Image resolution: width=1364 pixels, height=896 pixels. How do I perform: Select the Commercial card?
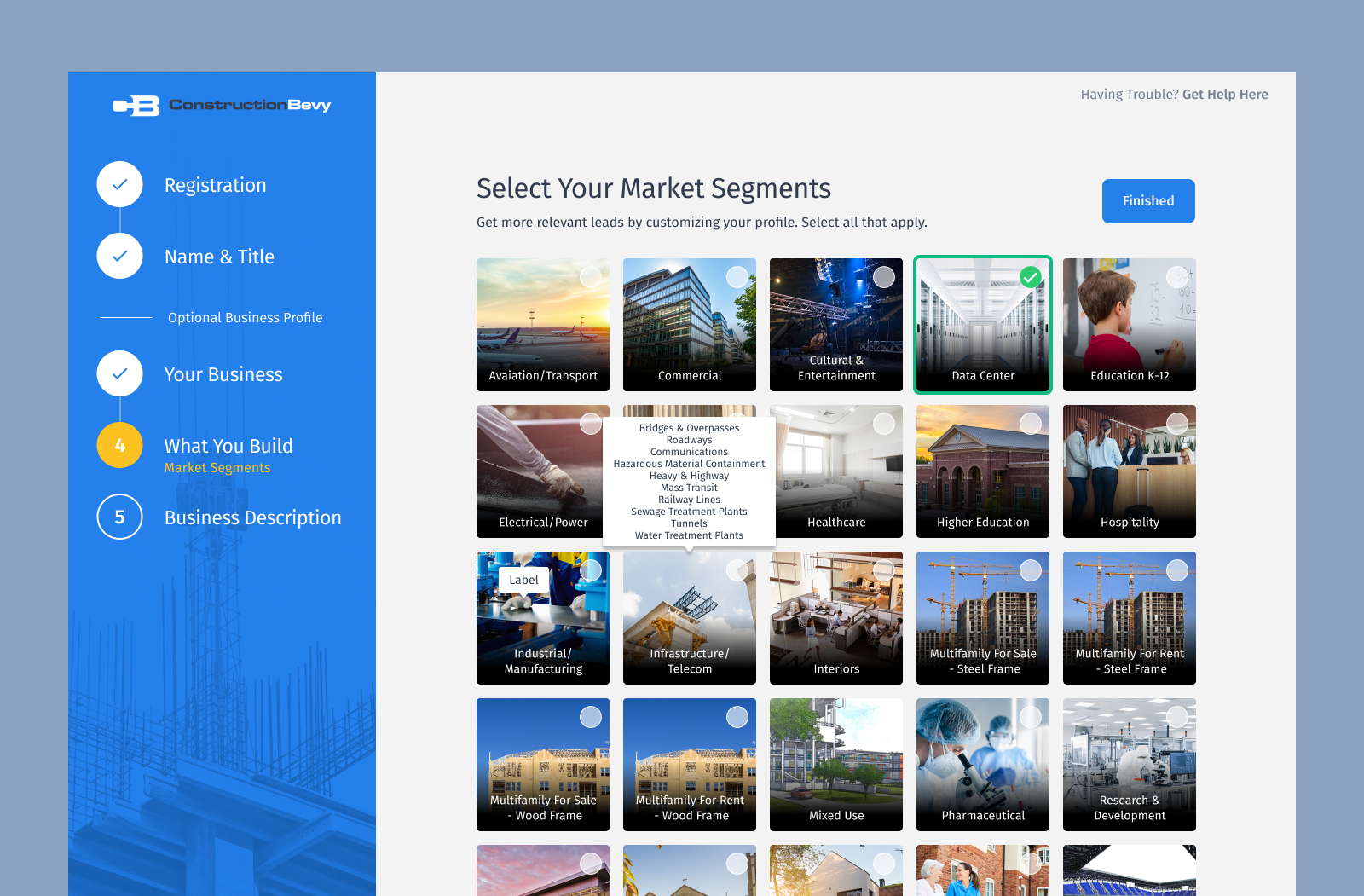pos(690,325)
